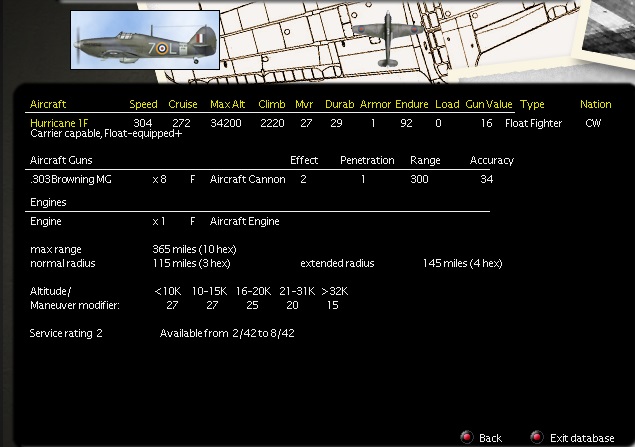This screenshot has width=635, height=447.
Task: Select the range value 300
Action: pyautogui.click(x=419, y=179)
